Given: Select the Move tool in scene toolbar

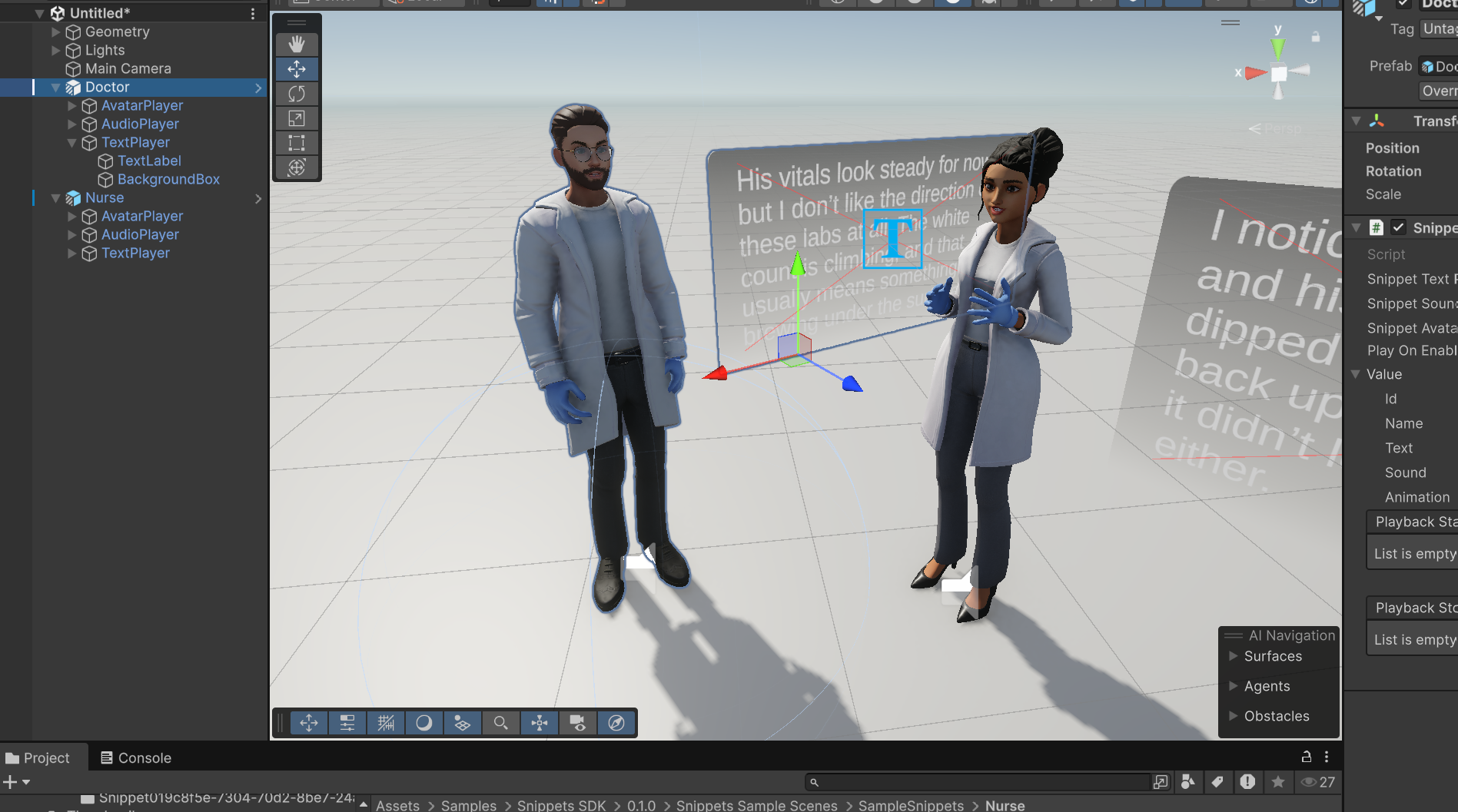Looking at the screenshot, I should [x=297, y=69].
